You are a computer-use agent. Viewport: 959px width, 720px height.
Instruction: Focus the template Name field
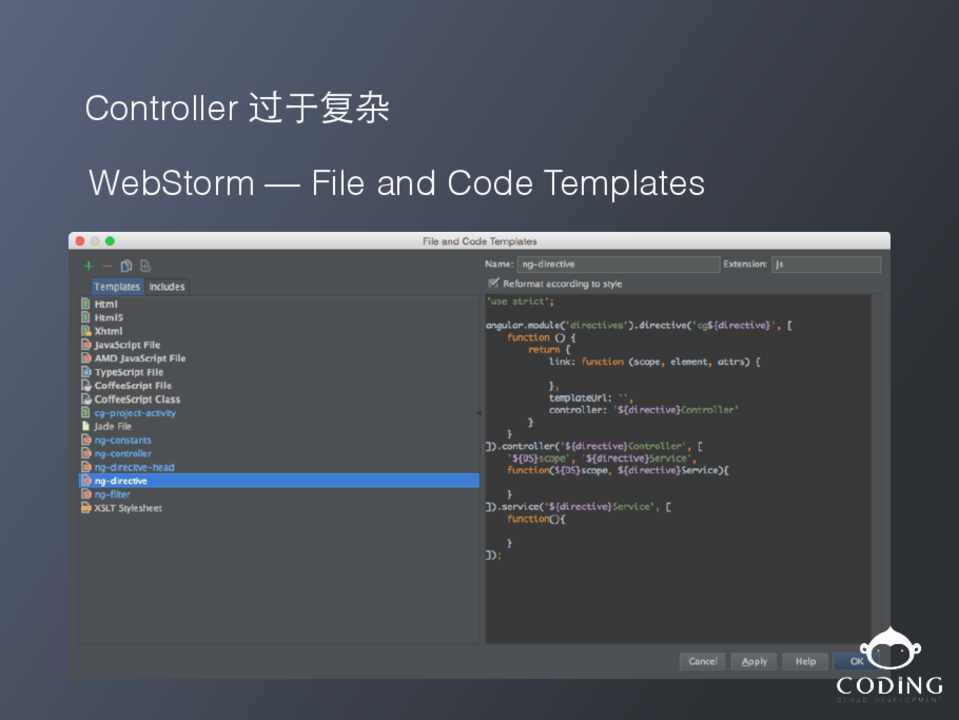(617, 265)
